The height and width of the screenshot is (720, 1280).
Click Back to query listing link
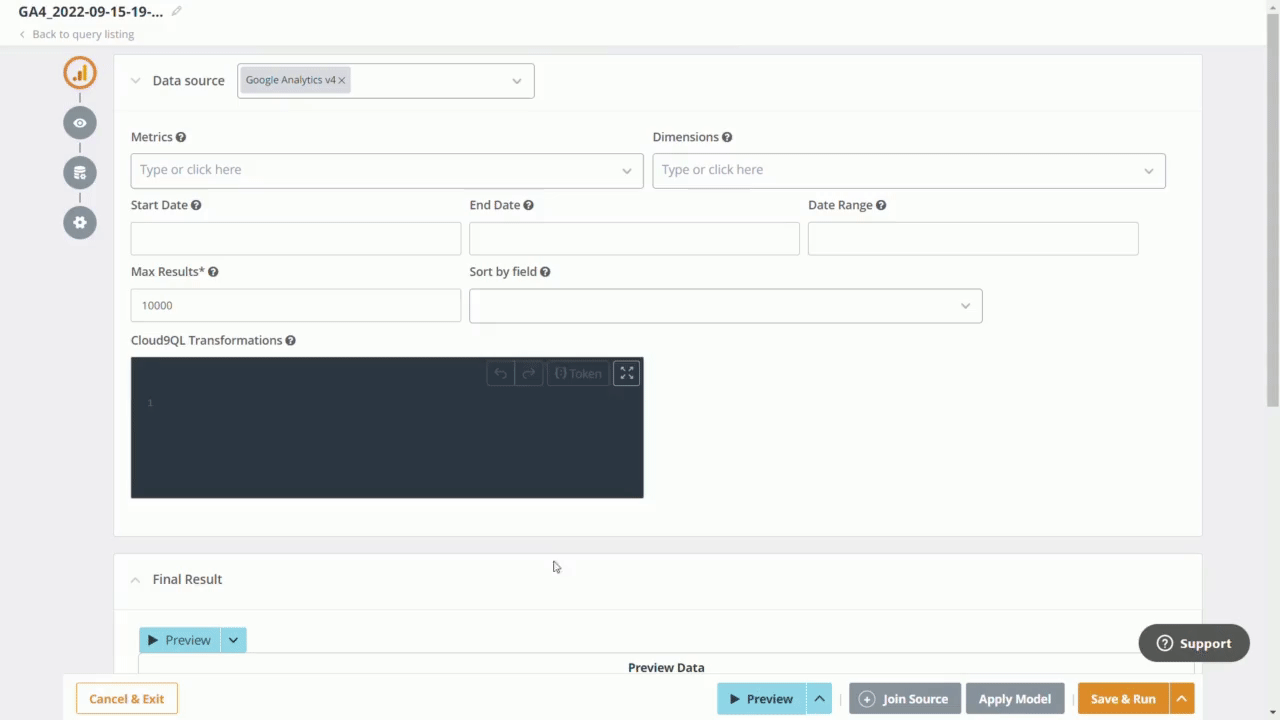coord(82,34)
